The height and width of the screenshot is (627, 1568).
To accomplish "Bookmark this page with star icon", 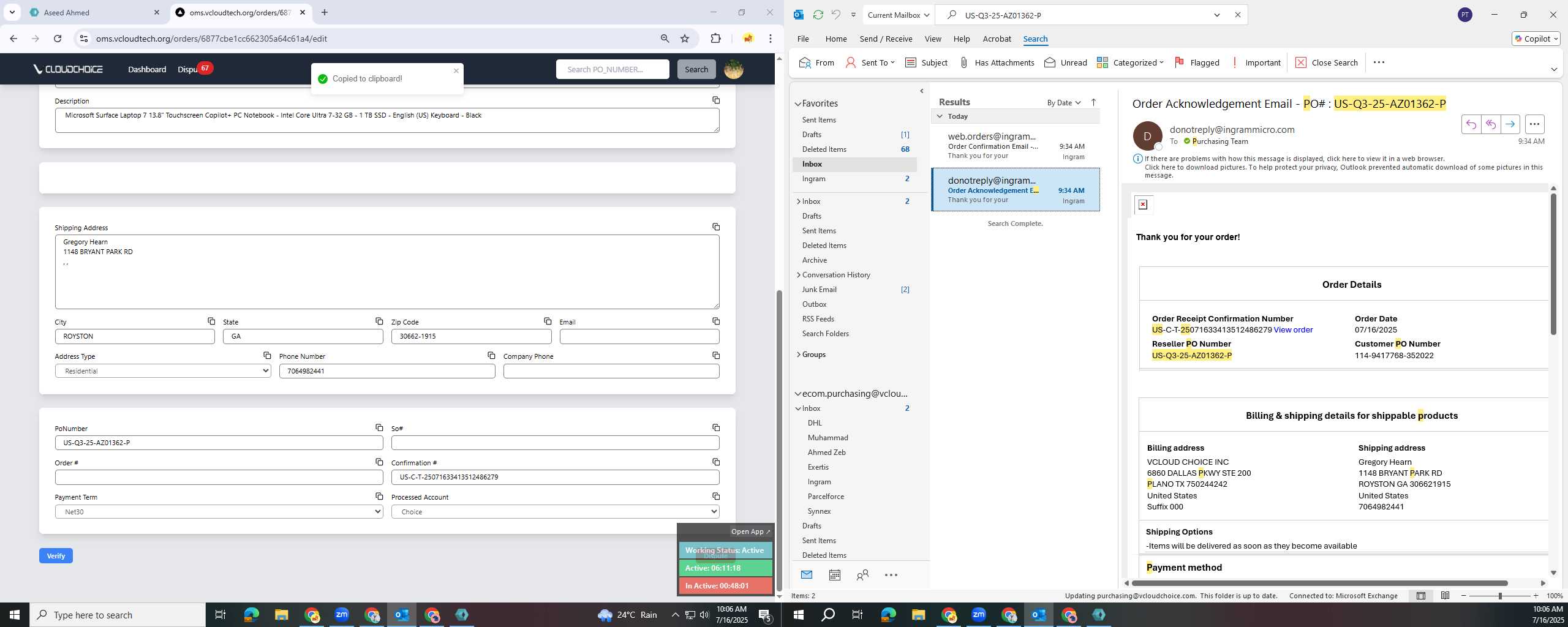I will [685, 39].
